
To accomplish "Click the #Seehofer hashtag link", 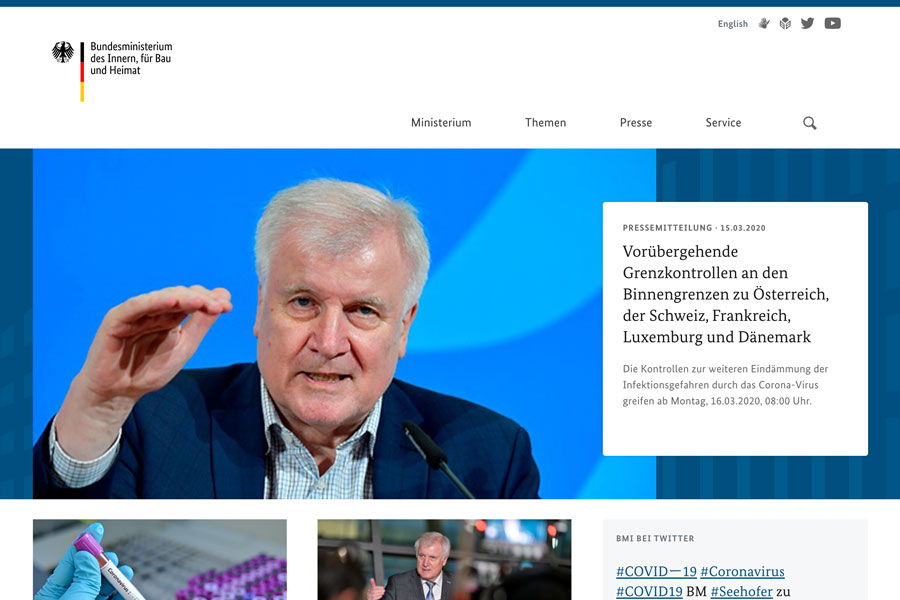I will click(x=742, y=591).
